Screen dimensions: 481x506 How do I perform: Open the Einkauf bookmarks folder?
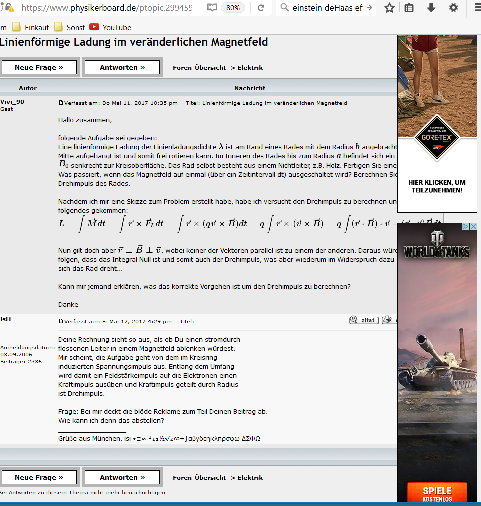30,27
